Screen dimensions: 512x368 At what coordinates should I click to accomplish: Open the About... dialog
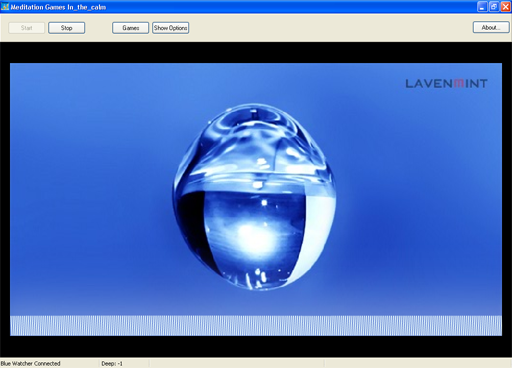coord(491,27)
